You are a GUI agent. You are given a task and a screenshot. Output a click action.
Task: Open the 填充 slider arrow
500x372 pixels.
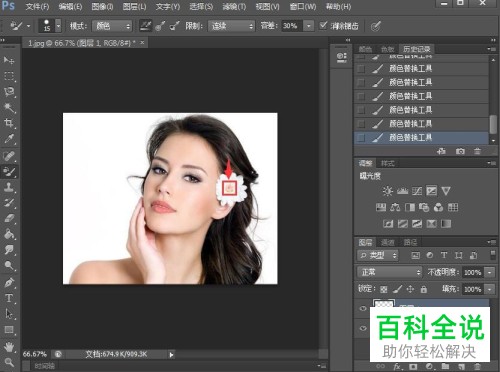(490, 289)
